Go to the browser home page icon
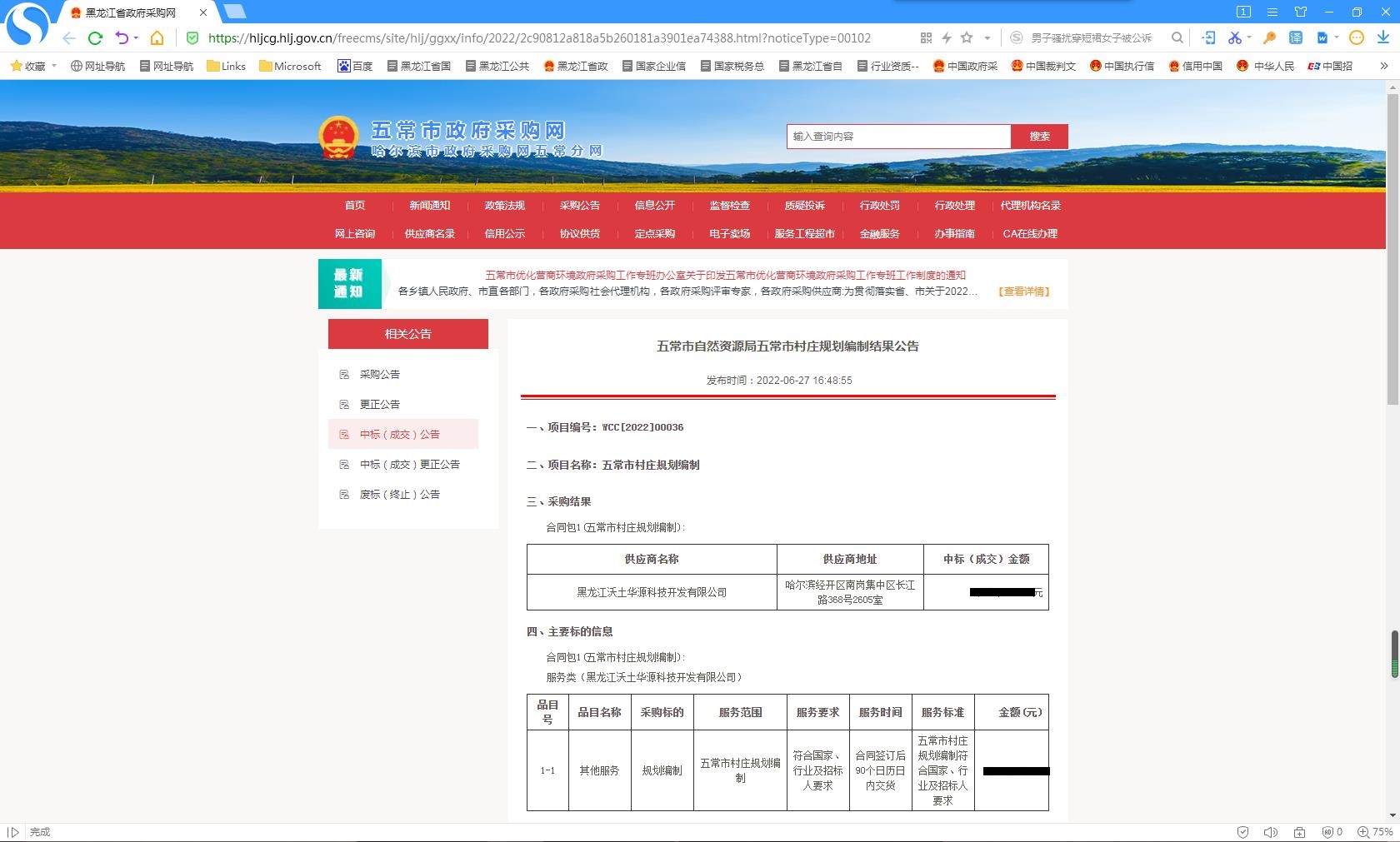1400x842 pixels. coord(157,37)
